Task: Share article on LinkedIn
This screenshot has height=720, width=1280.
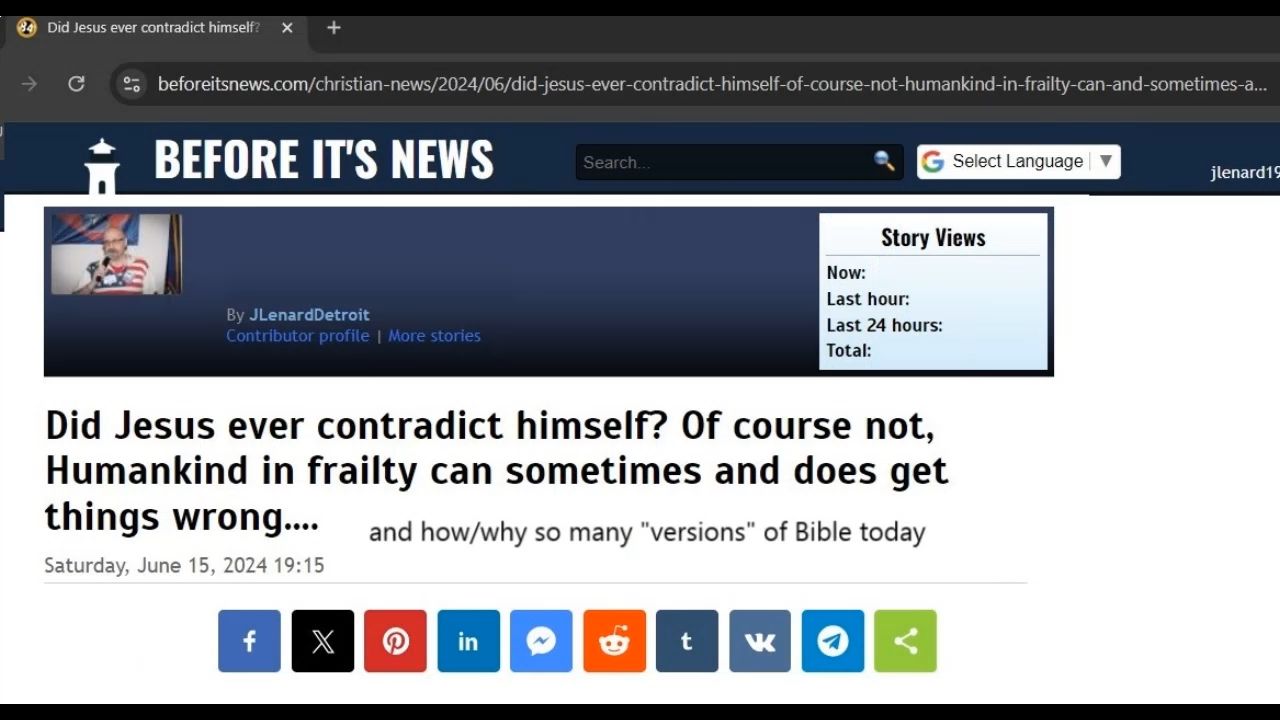Action: pos(468,641)
